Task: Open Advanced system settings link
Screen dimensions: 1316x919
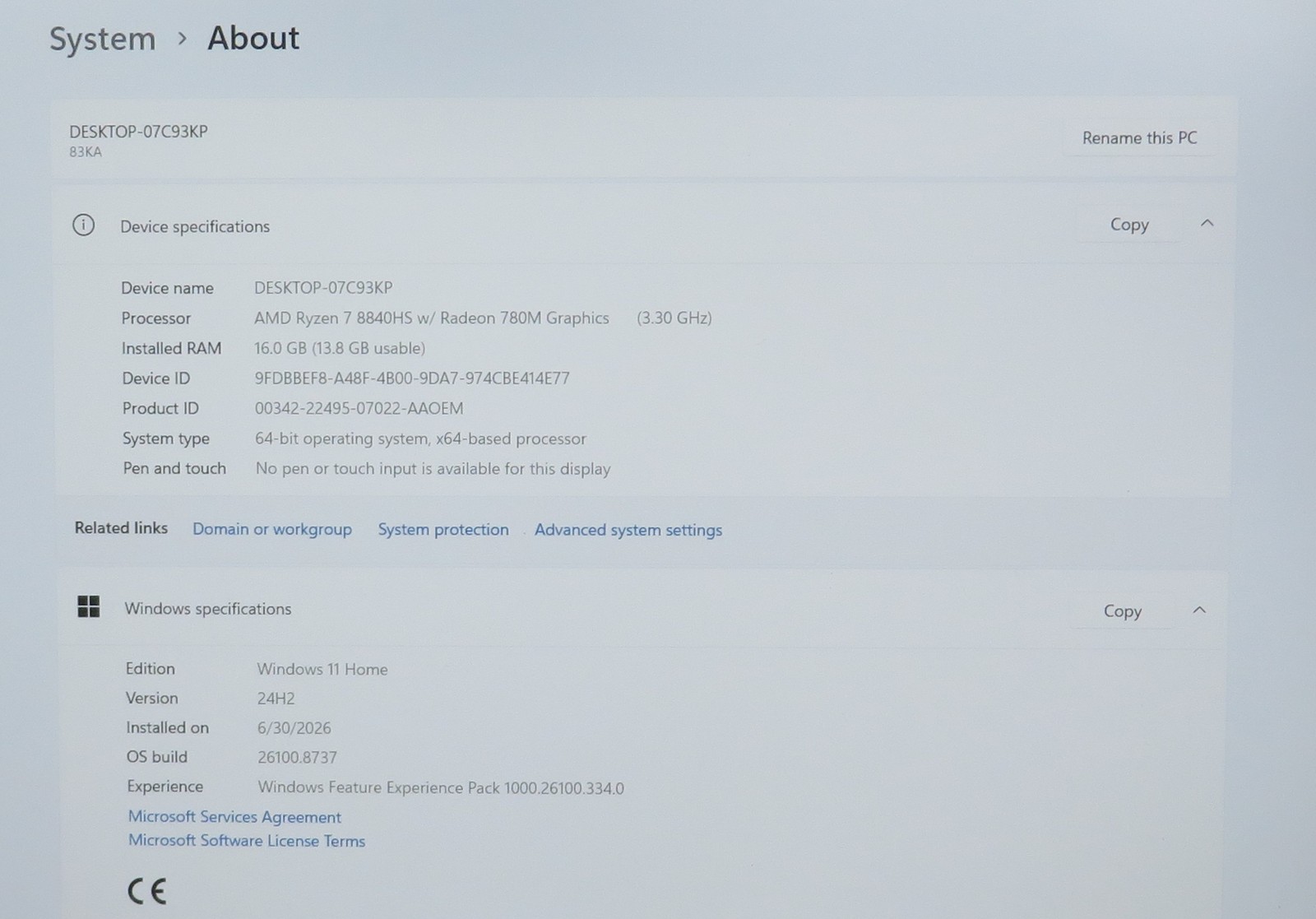Action: pos(628,530)
